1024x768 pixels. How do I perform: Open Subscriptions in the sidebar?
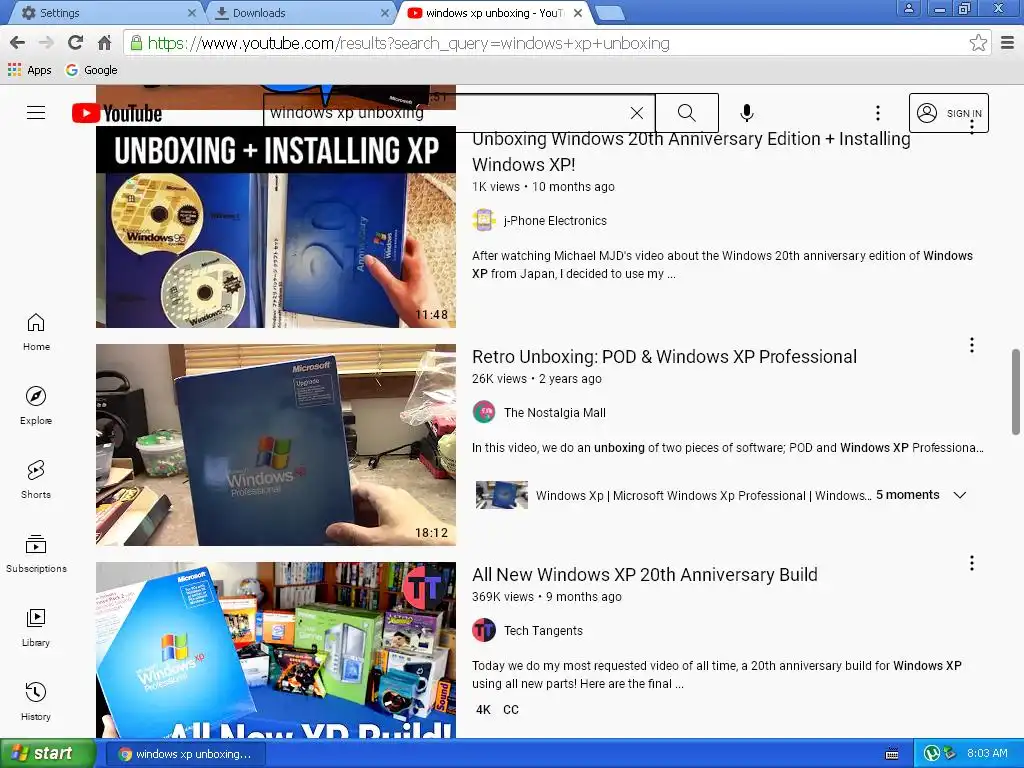[x=36, y=554]
